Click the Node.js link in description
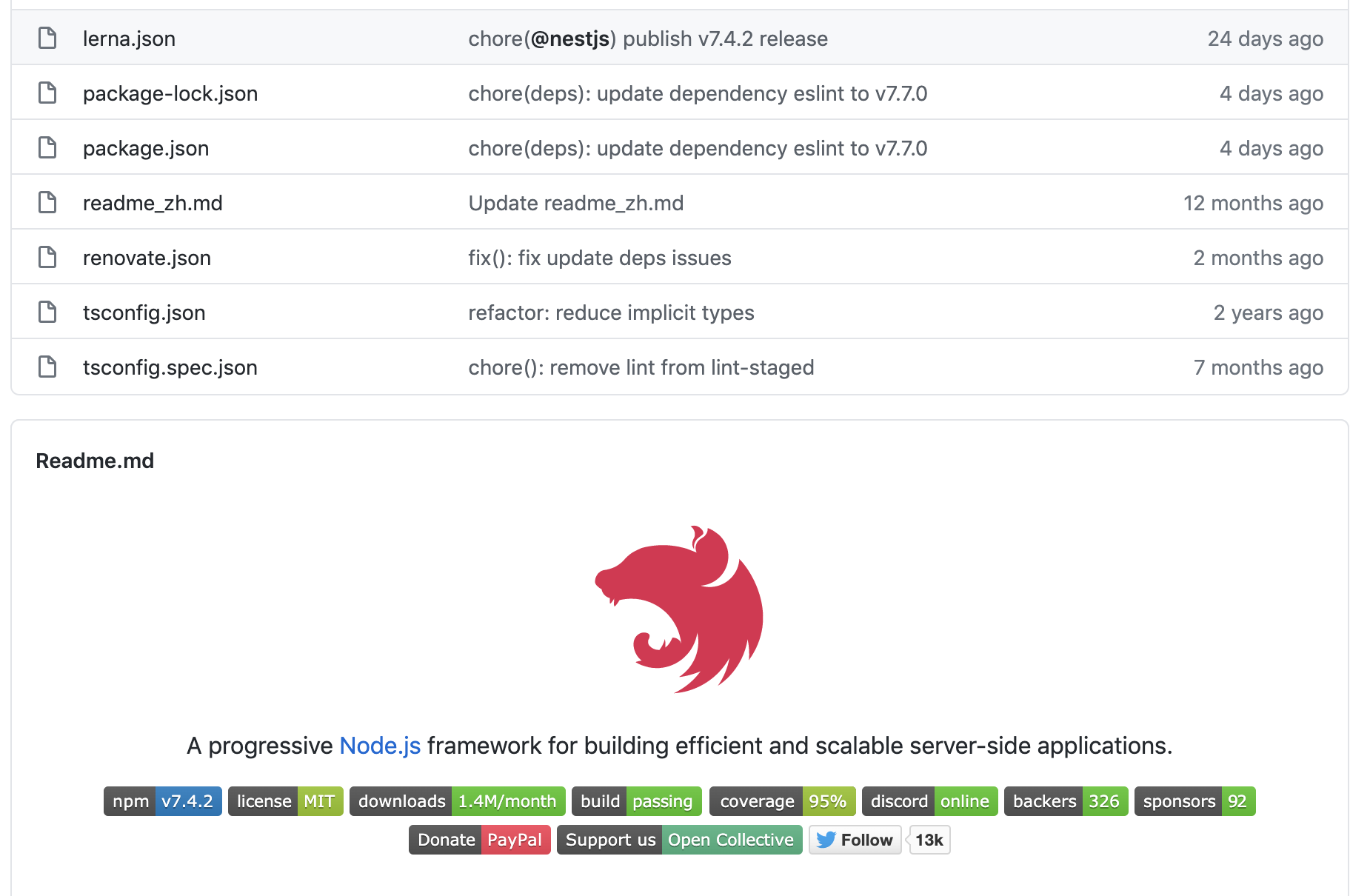The height and width of the screenshot is (896, 1370). (380, 746)
